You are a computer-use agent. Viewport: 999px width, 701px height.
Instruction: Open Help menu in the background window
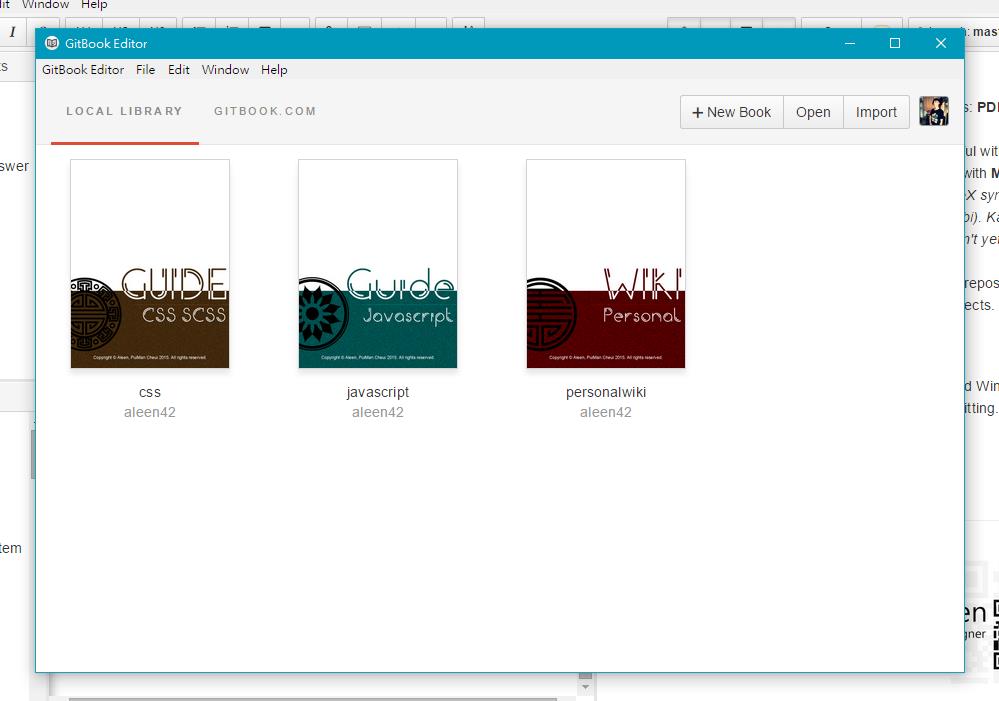94,5
